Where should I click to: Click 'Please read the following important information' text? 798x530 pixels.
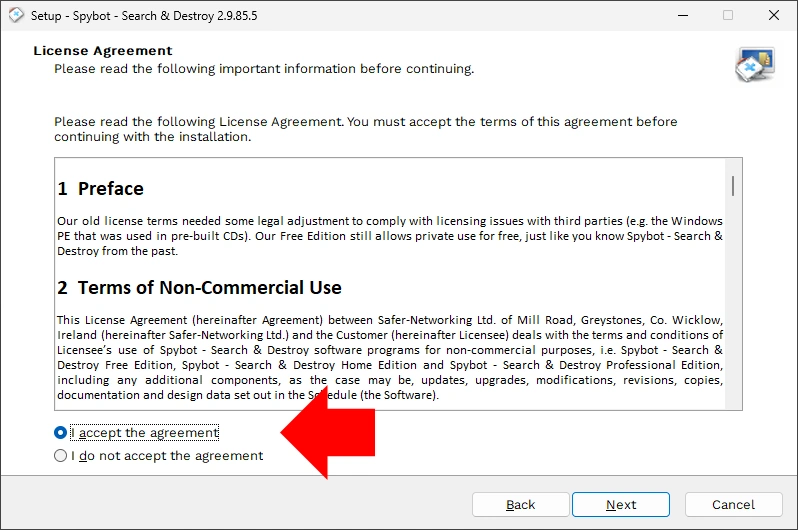264,69
